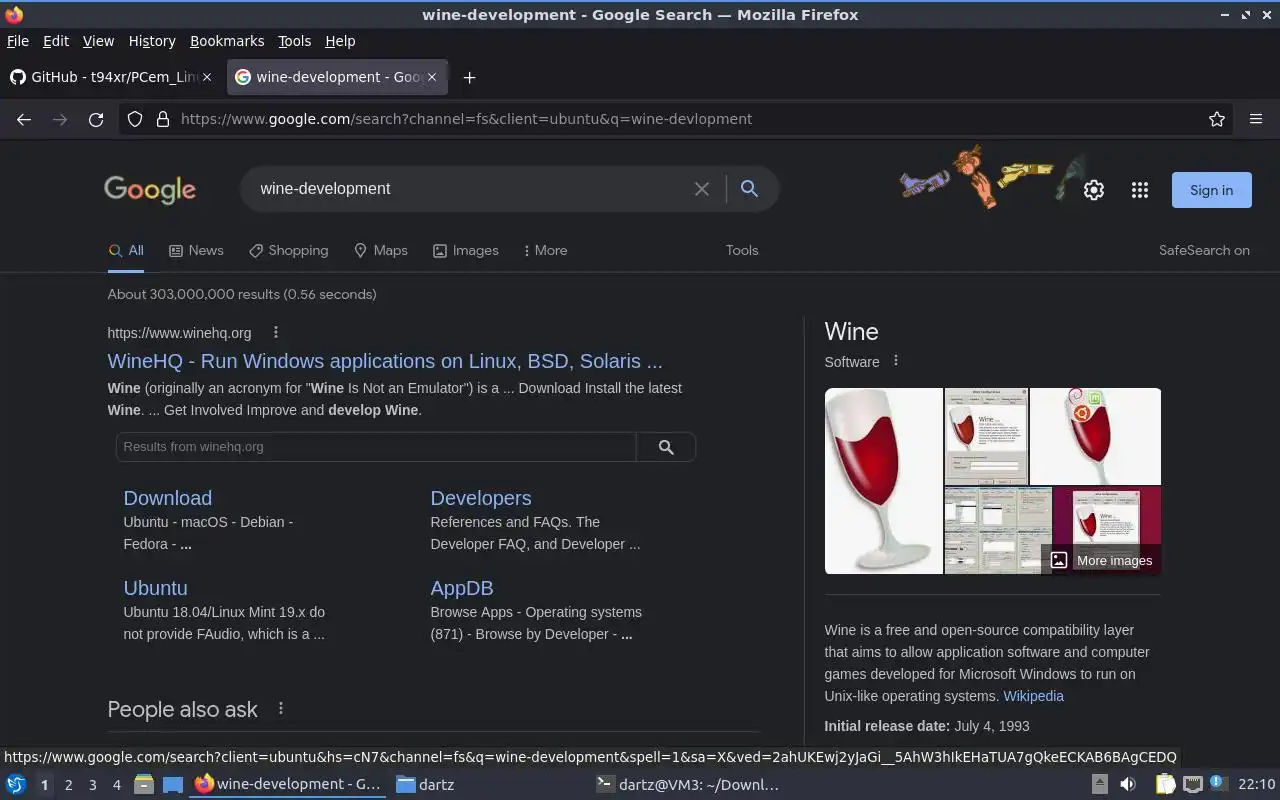Click More images in Wine panel
The image size is (1280, 800).
click(1102, 561)
